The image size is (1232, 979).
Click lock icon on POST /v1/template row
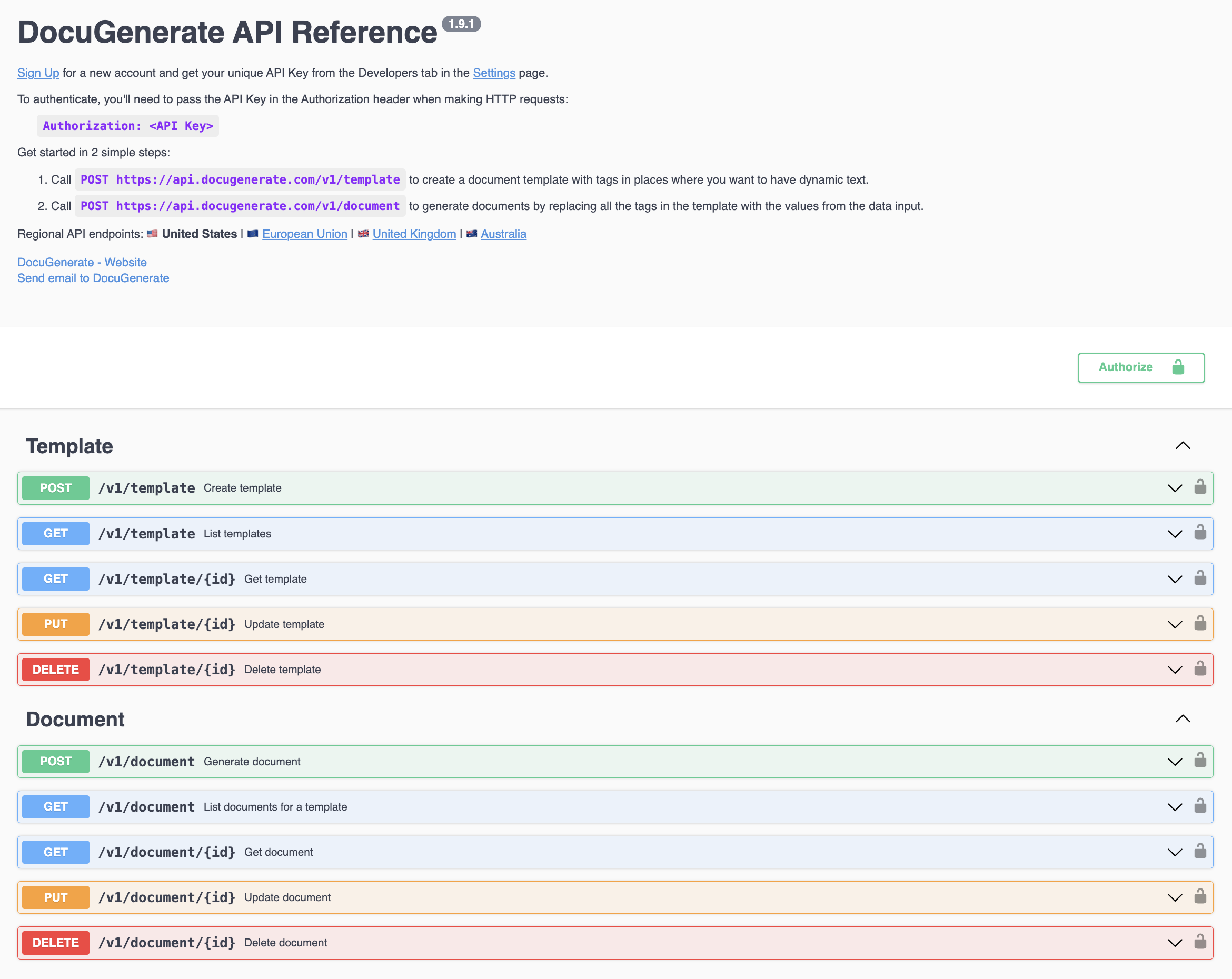click(x=1200, y=487)
